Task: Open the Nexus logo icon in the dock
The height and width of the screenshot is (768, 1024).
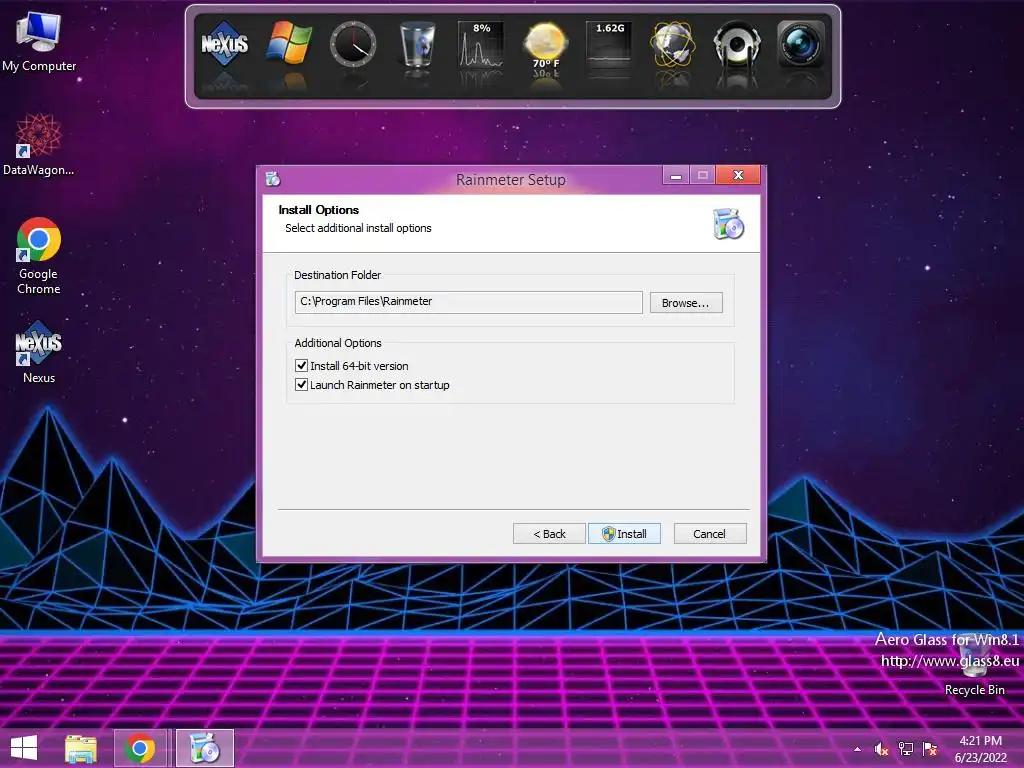Action: point(225,44)
